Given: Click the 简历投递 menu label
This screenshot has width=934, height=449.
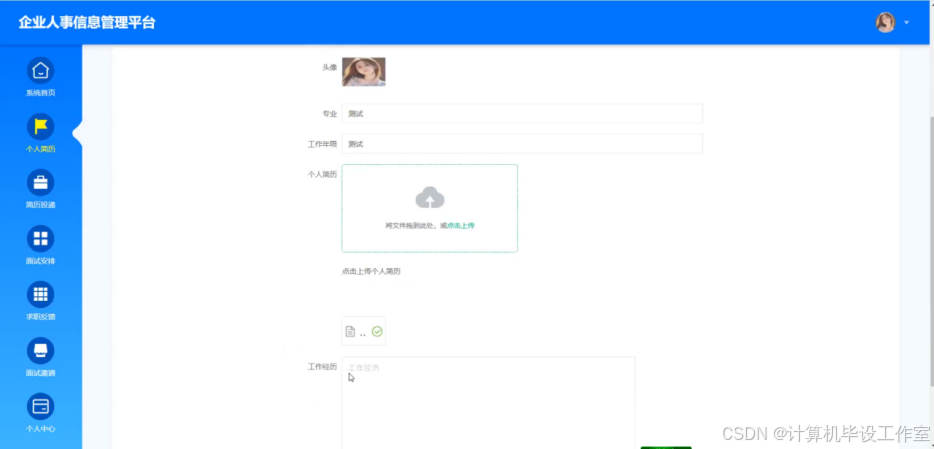Looking at the screenshot, I should point(41,205).
